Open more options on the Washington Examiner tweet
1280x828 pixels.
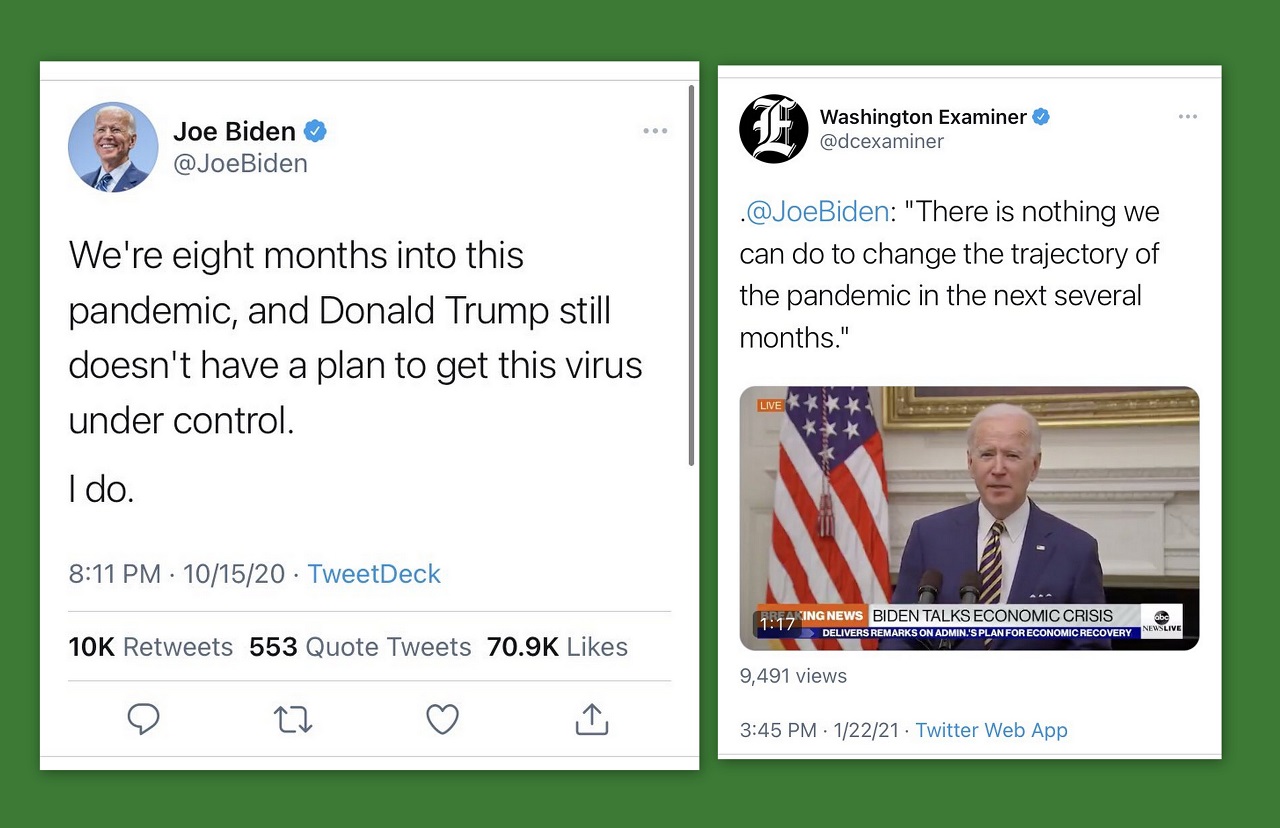tap(1187, 117)
